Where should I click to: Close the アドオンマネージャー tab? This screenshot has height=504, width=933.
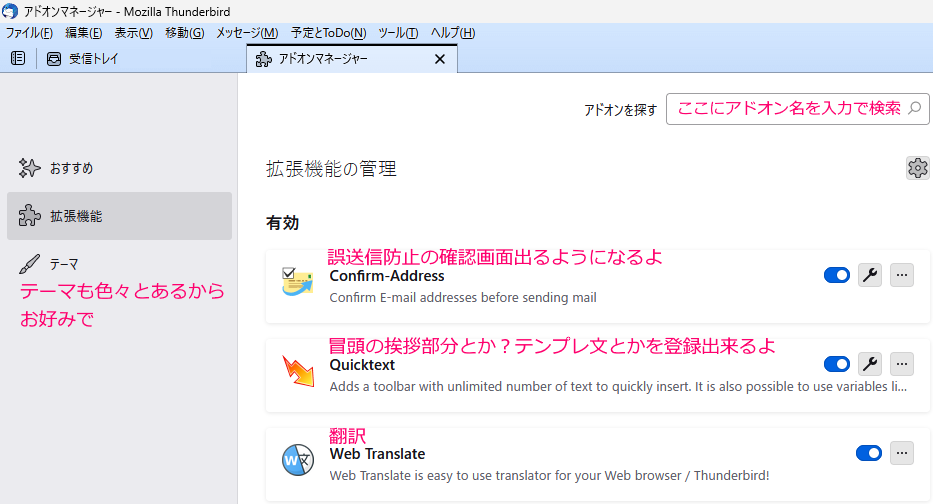pyautogui.click(x=440, y=59)
